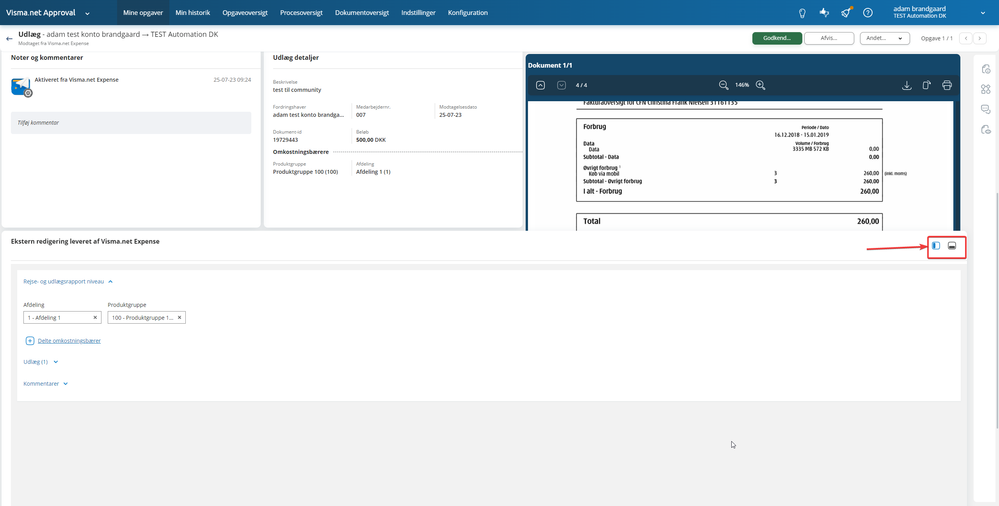This screenshot has width=999, height=506.
Task: Collapse Rejse- og udlægsrapport niveau section
Action: click(68, 281)
